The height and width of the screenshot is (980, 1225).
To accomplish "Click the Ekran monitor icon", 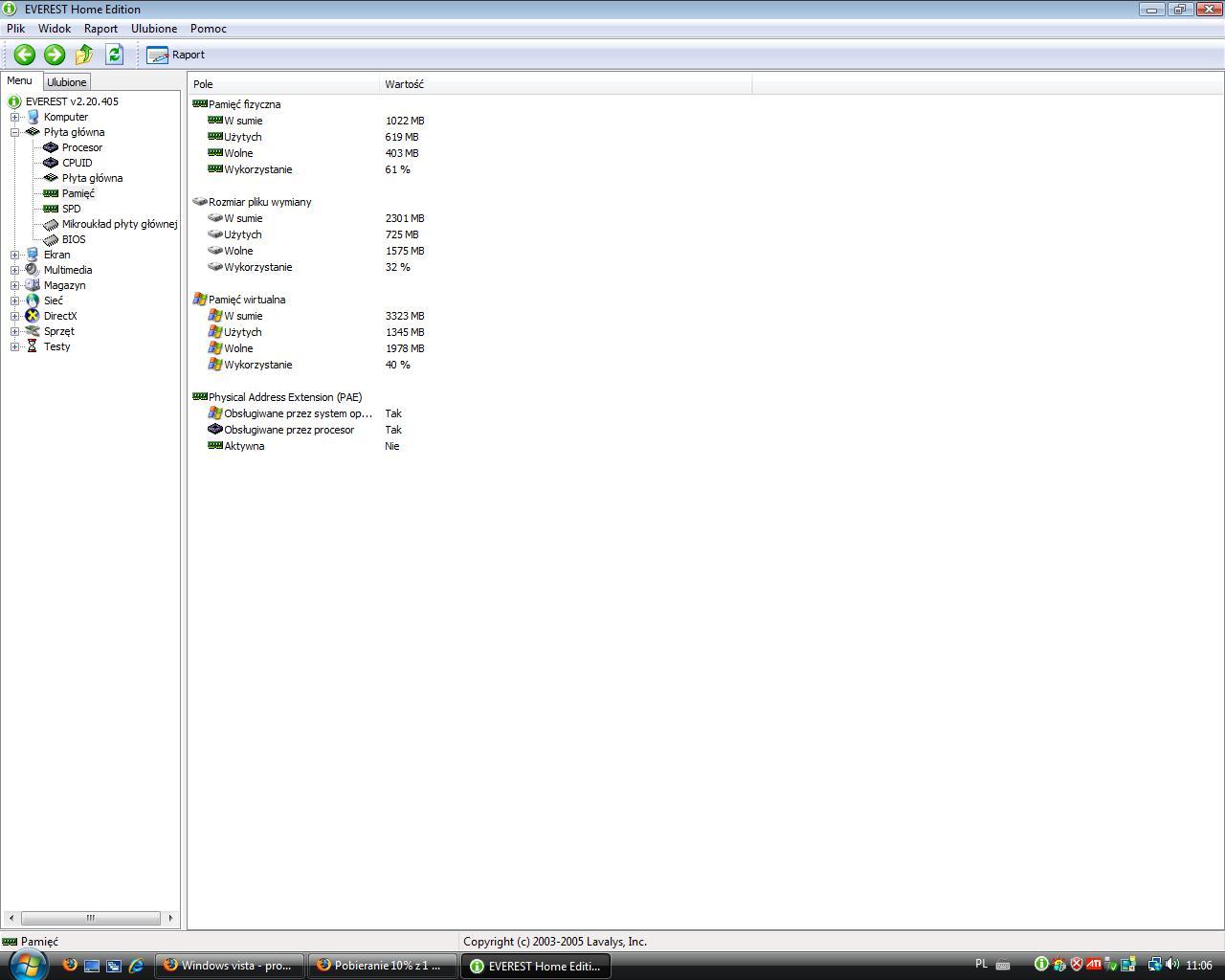I will (x=33, y=255).
